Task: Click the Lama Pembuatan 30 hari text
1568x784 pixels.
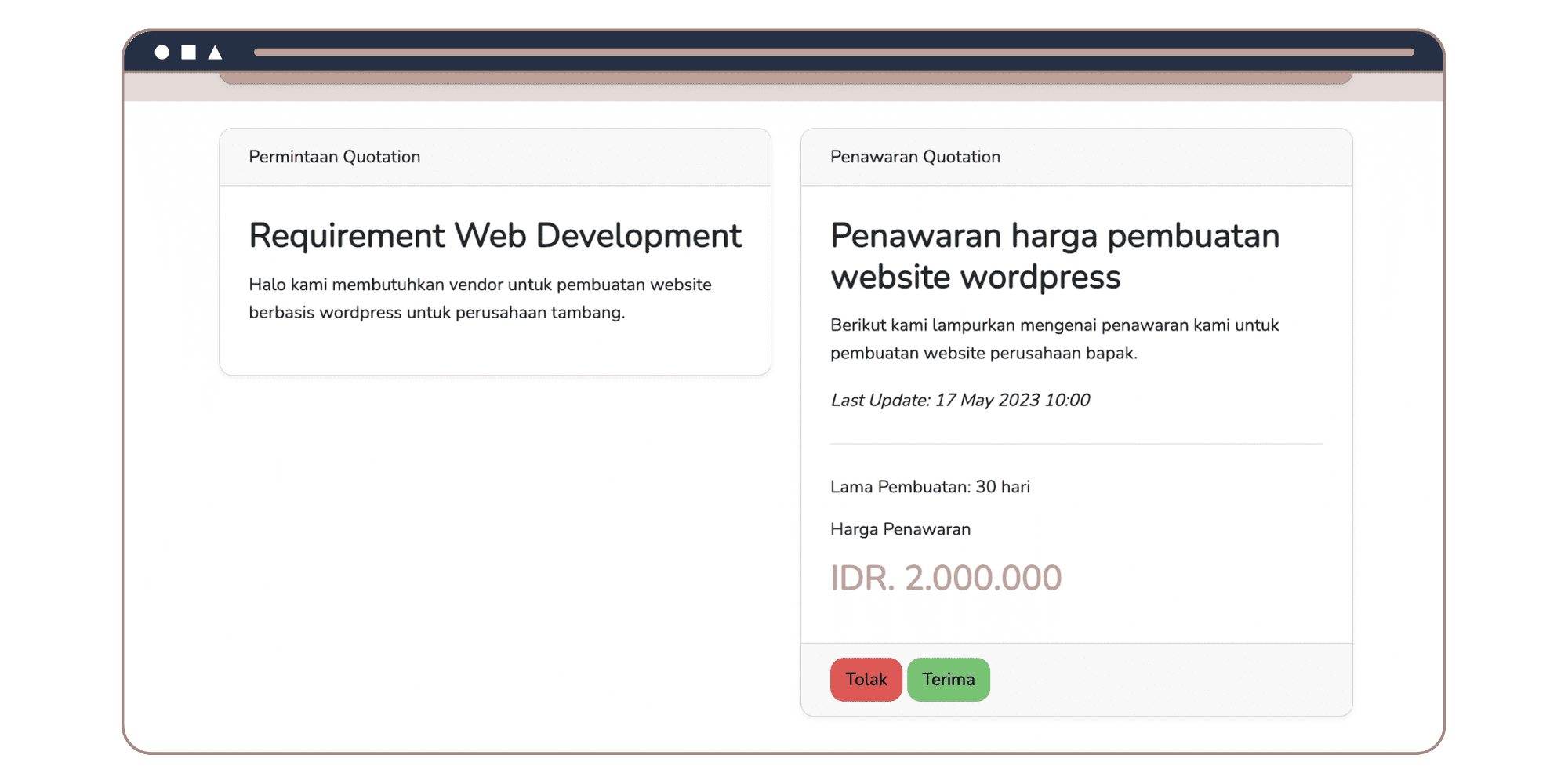Action: [x=930, y=487]
